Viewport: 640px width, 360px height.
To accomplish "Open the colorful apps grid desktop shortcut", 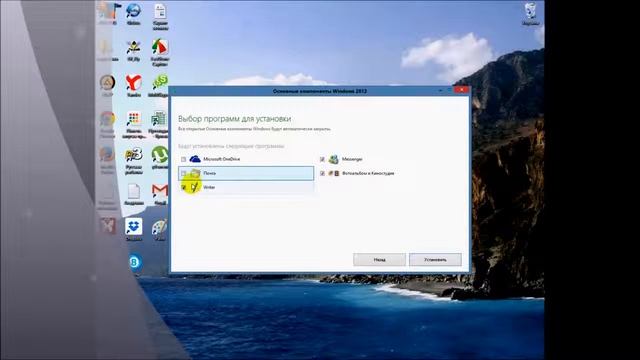I will point(133,125).
